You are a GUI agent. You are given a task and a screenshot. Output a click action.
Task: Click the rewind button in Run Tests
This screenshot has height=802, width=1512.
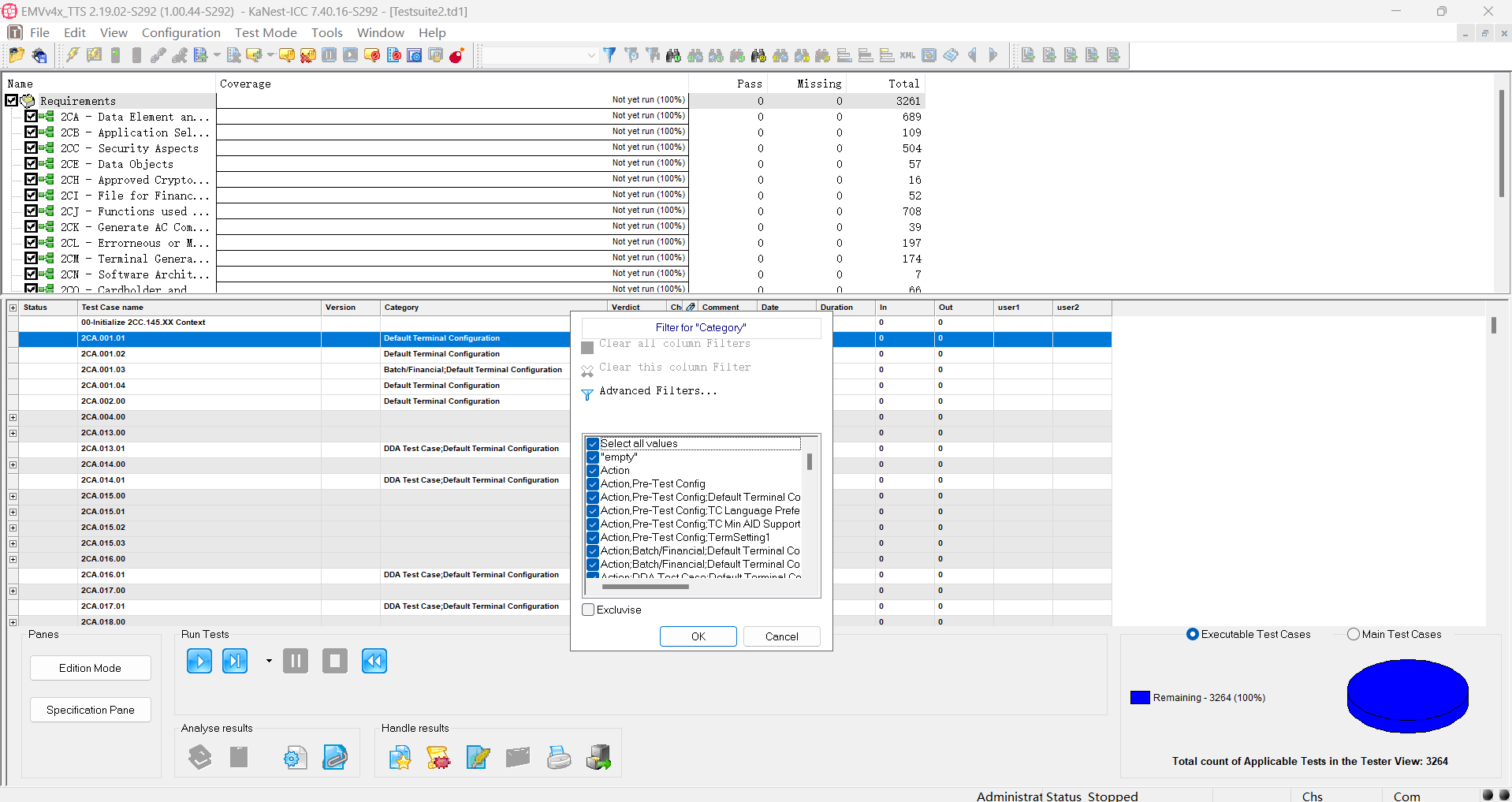[374, 661]
